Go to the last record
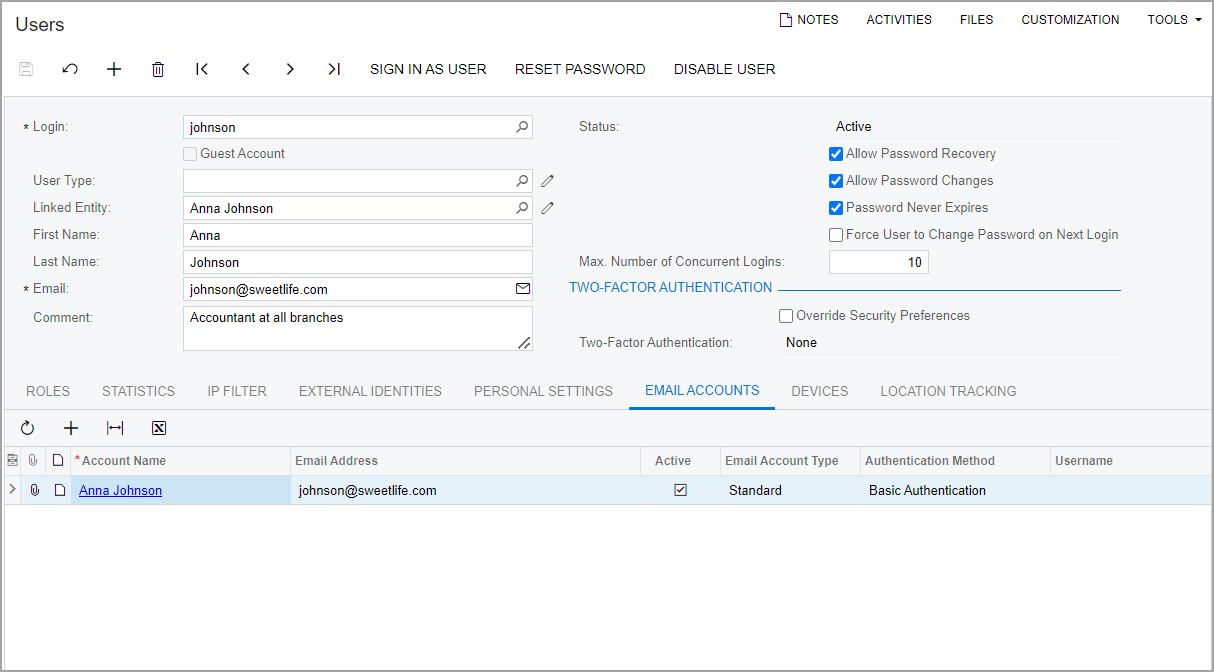 pyautogui.click(x=334, y=69)
